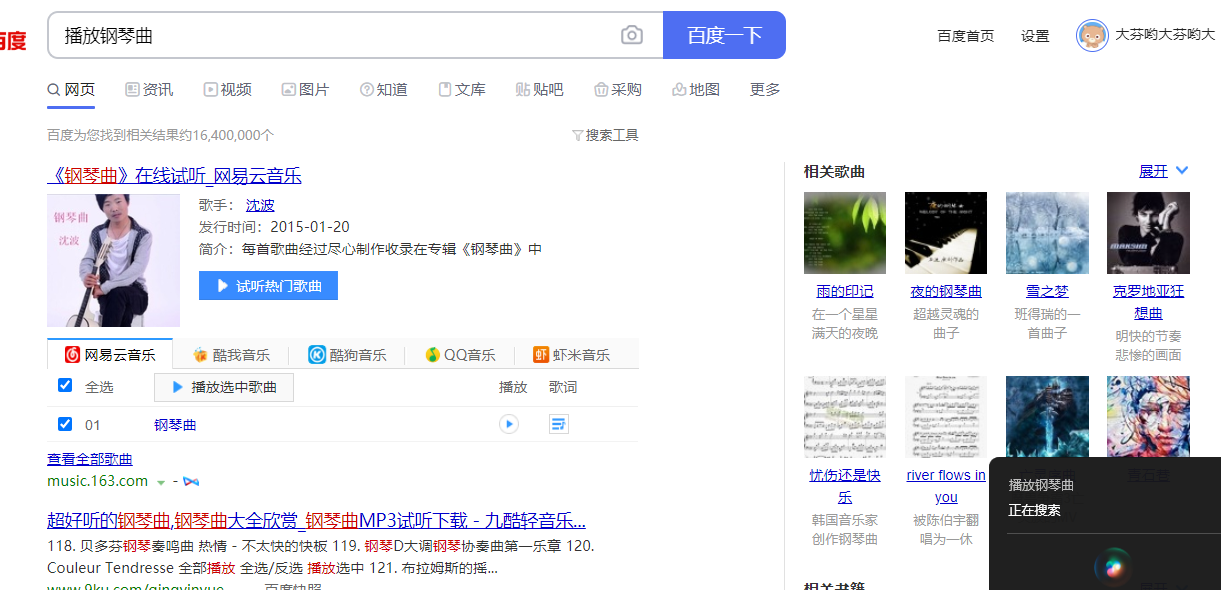The height and width of the screenshot is (590, 1221).
Task: Click the 百度一下 search button
Action: [x=724, y=35]
